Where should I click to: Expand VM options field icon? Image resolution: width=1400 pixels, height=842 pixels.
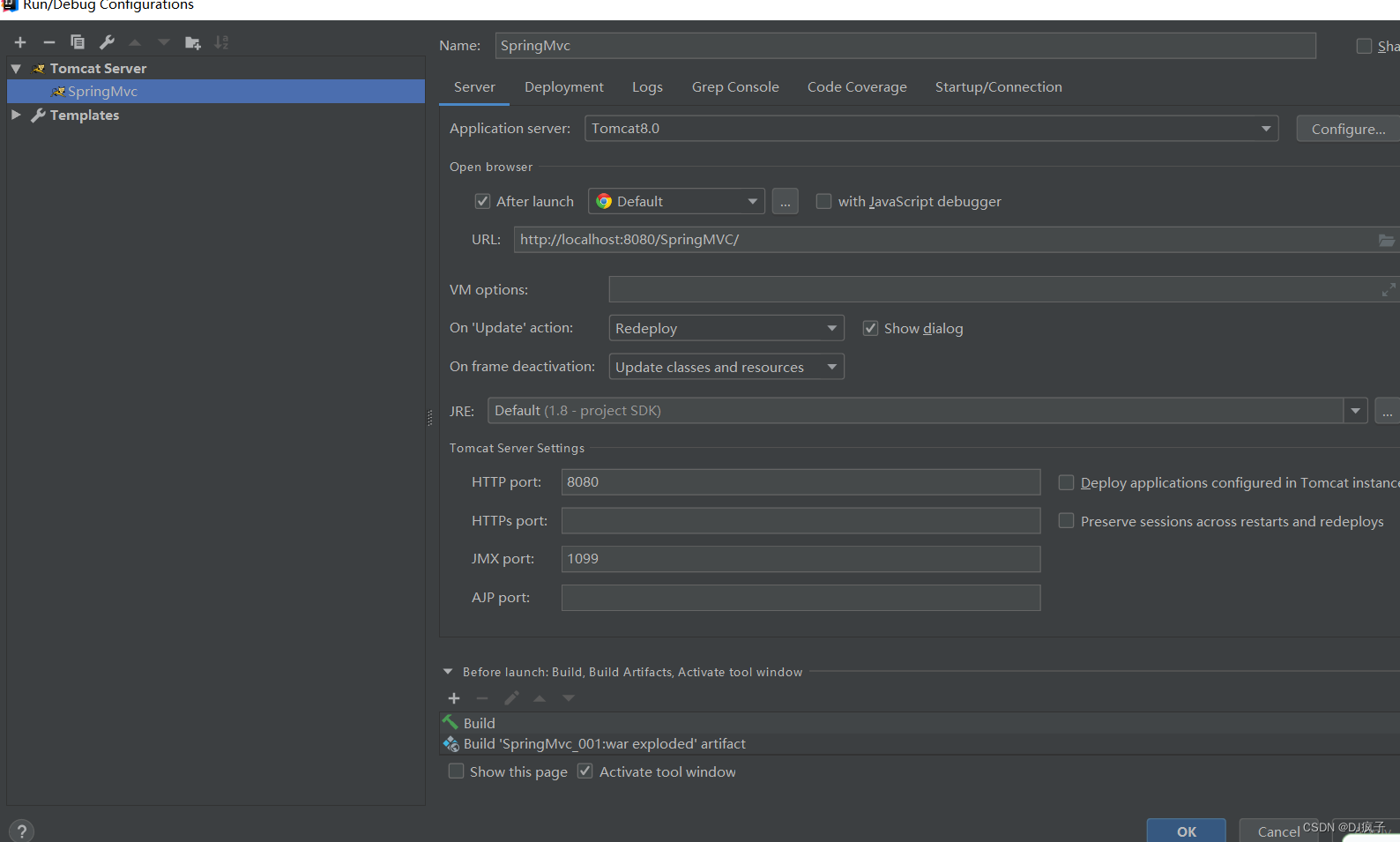(1389, 289)
